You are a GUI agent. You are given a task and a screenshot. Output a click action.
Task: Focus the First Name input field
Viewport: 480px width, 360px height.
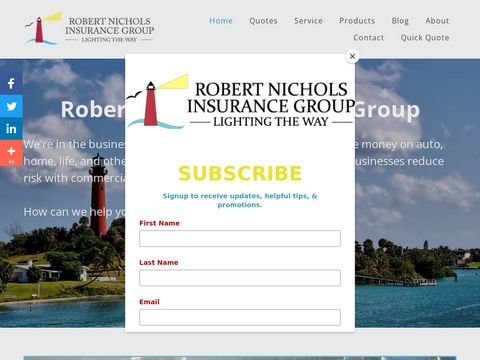tap(240, 239)
